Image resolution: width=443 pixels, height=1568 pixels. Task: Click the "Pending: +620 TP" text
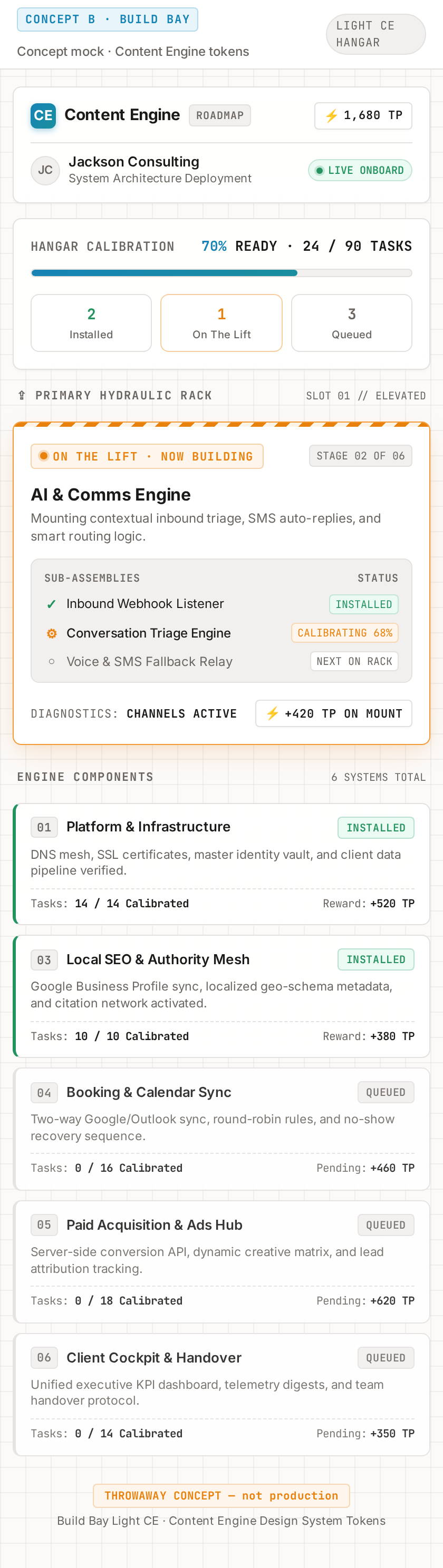[x=365, y=1301]
